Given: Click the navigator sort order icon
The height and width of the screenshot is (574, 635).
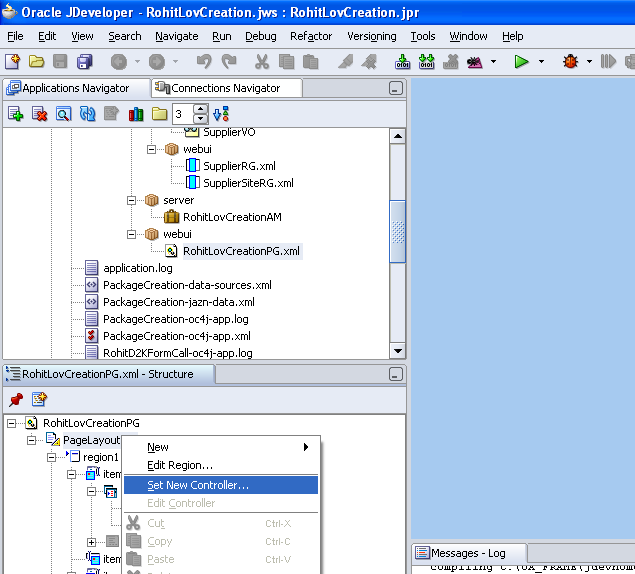Looking at the screenshot, I should click(x=221, y=114).
